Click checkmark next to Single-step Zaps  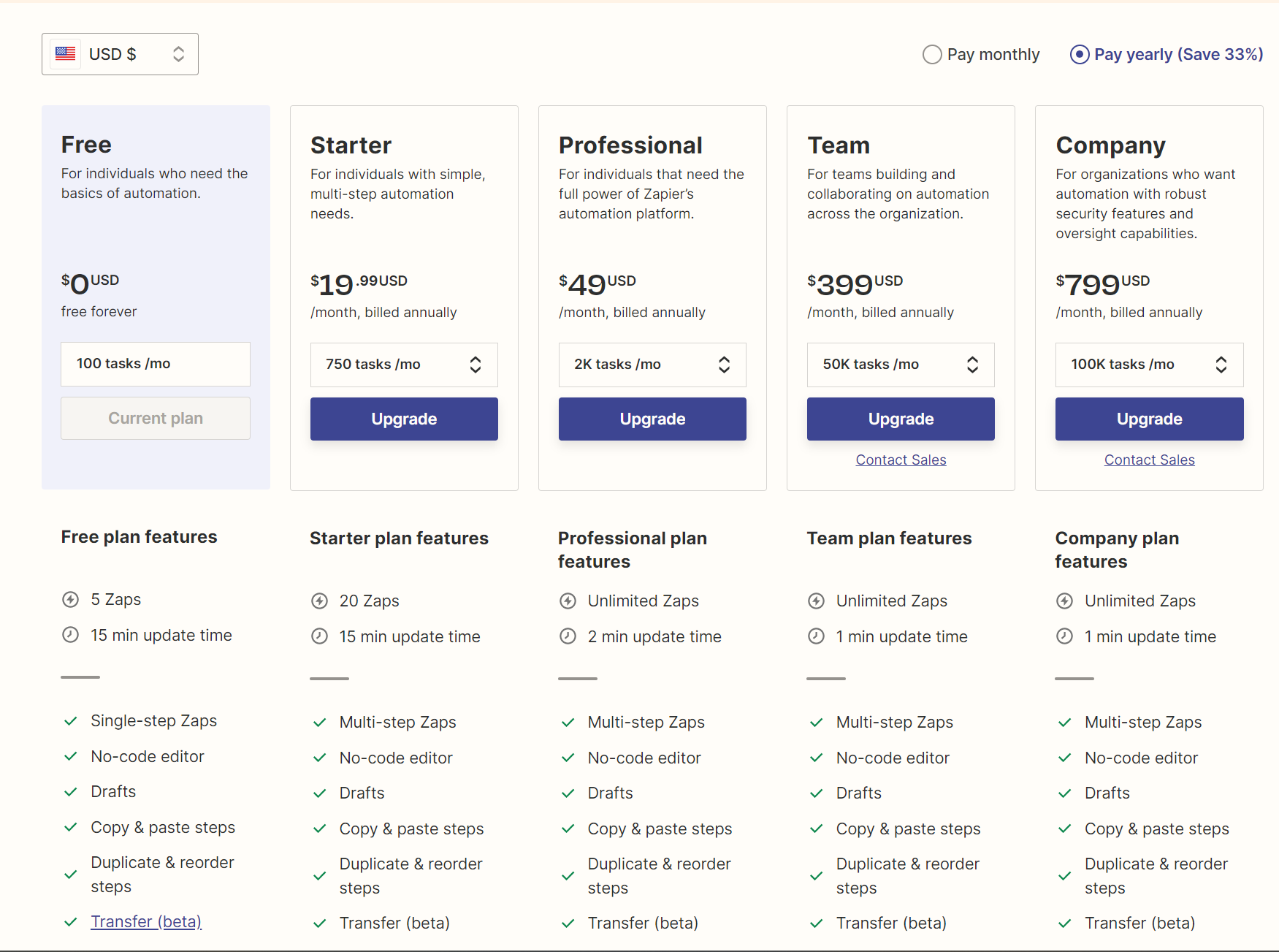(71, 721)
